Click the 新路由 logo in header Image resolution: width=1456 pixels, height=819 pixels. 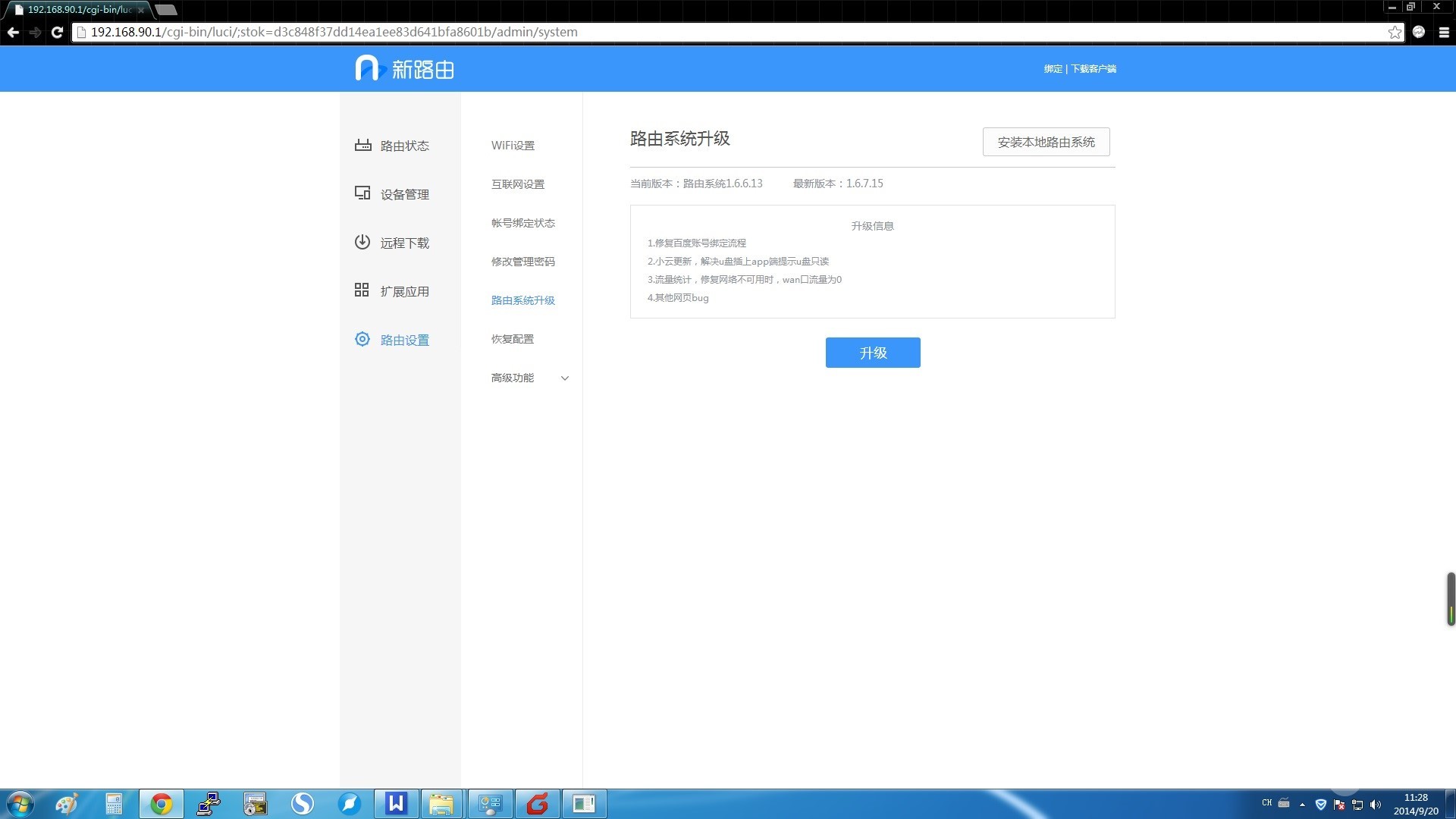(x=404, y=69)
